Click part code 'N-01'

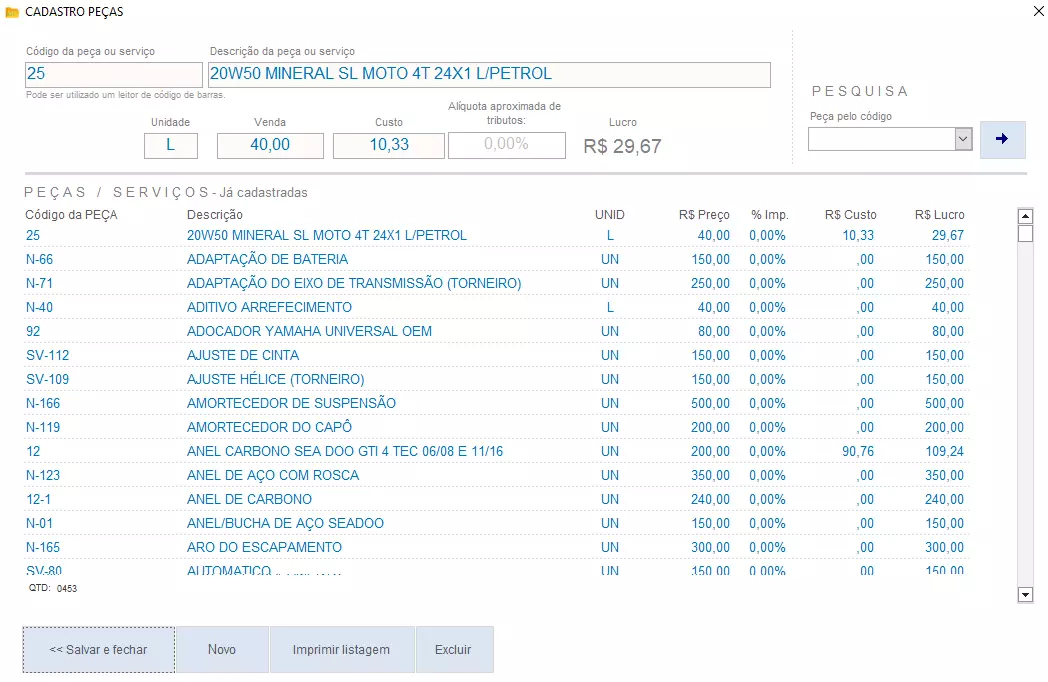(x=39, y=524)
